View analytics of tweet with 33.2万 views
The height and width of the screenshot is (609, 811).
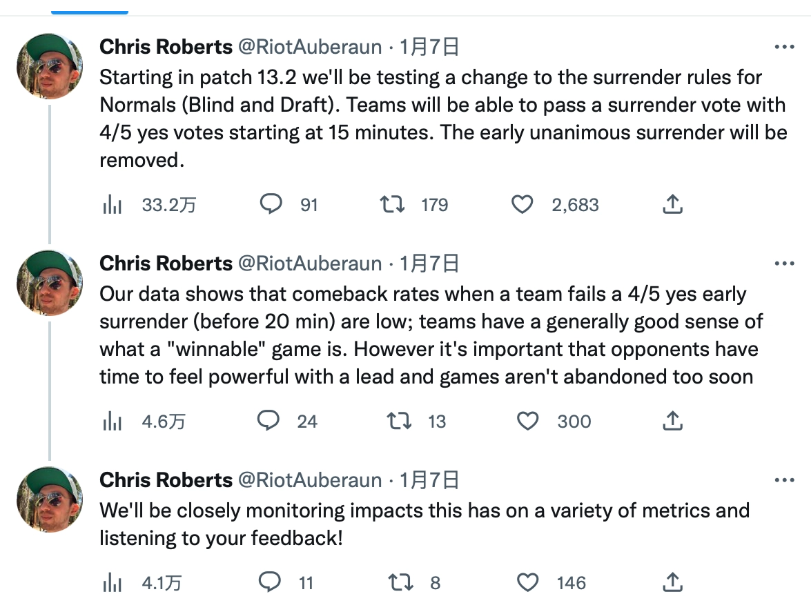coord(112,205)
